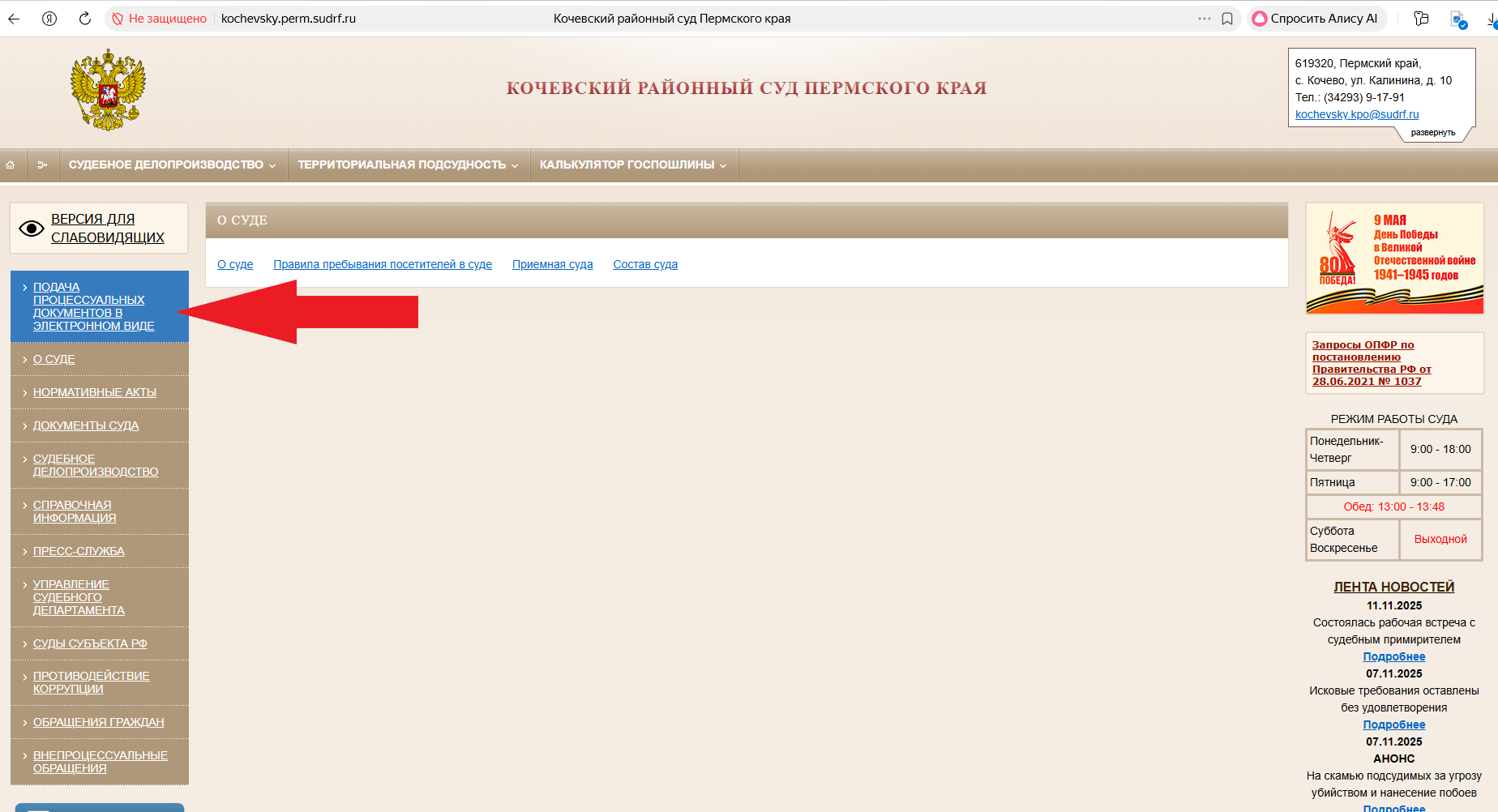Expand the 'Судебное делопроизводство' top menu
This screenshot has width=1498, height=812.
(172, 165)
